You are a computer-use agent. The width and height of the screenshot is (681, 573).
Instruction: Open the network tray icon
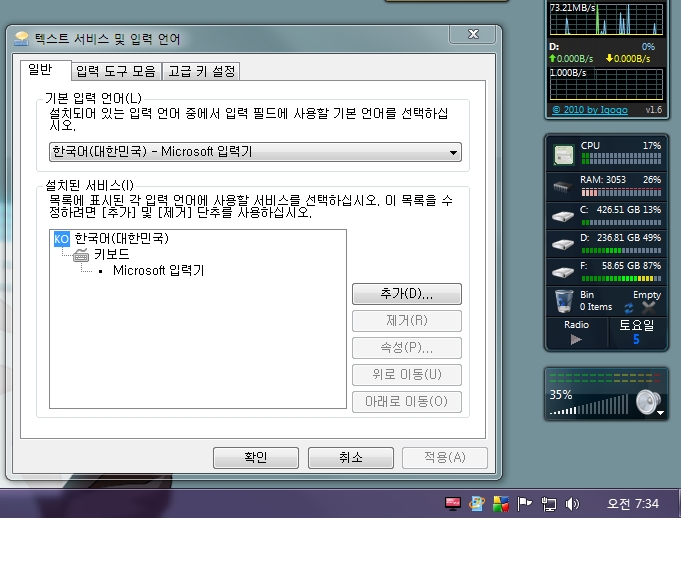click(x=549, y=504)
